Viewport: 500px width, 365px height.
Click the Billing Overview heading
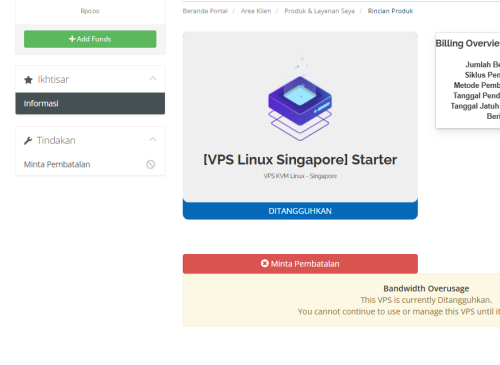click(x=467, y=43)
